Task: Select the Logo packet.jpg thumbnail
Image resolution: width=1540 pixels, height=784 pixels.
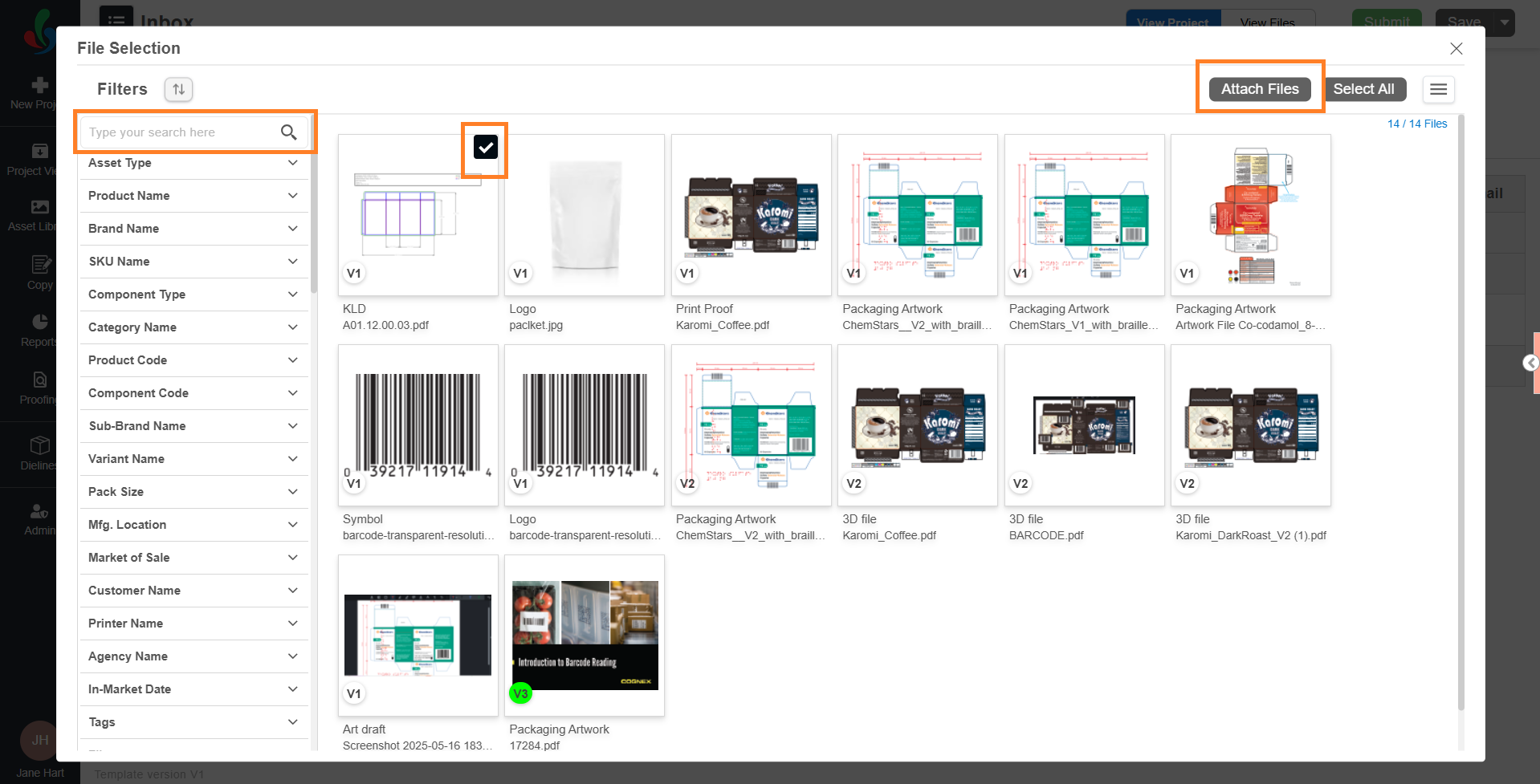Action: click(x=584, y=215)
